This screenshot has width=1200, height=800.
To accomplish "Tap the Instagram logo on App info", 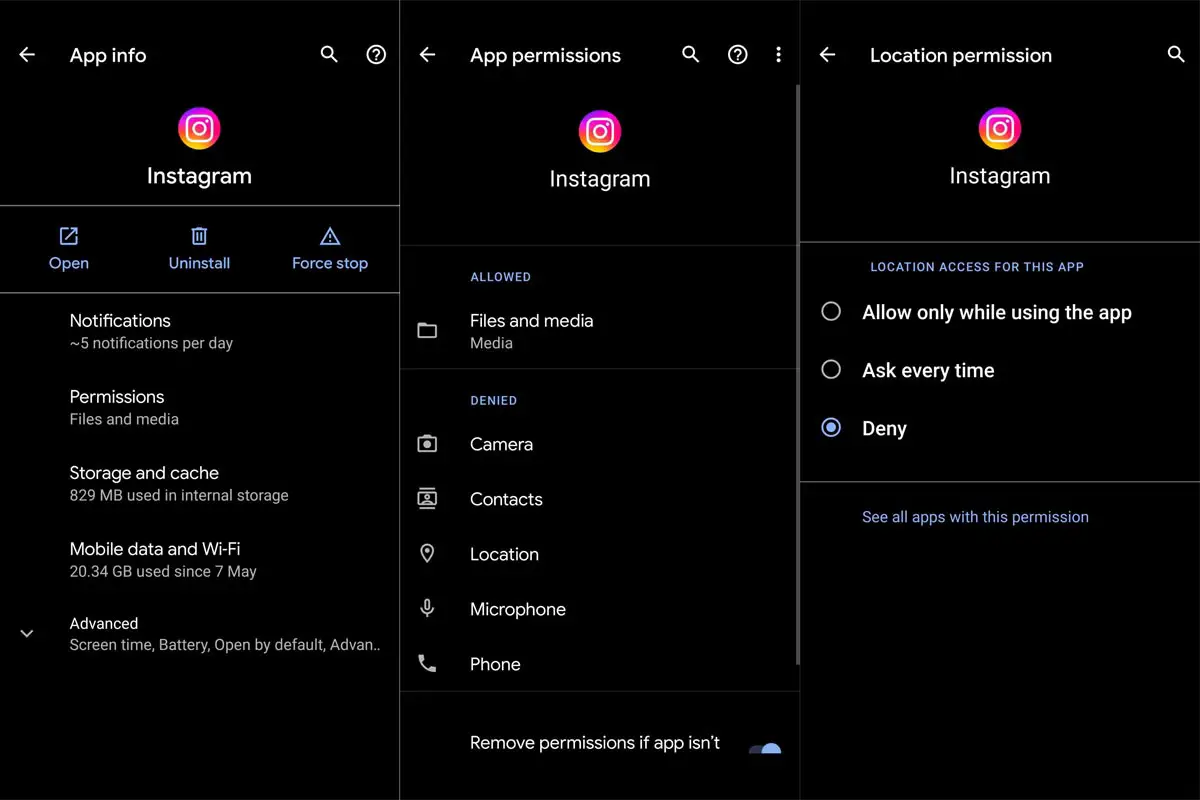I will 199,128.
